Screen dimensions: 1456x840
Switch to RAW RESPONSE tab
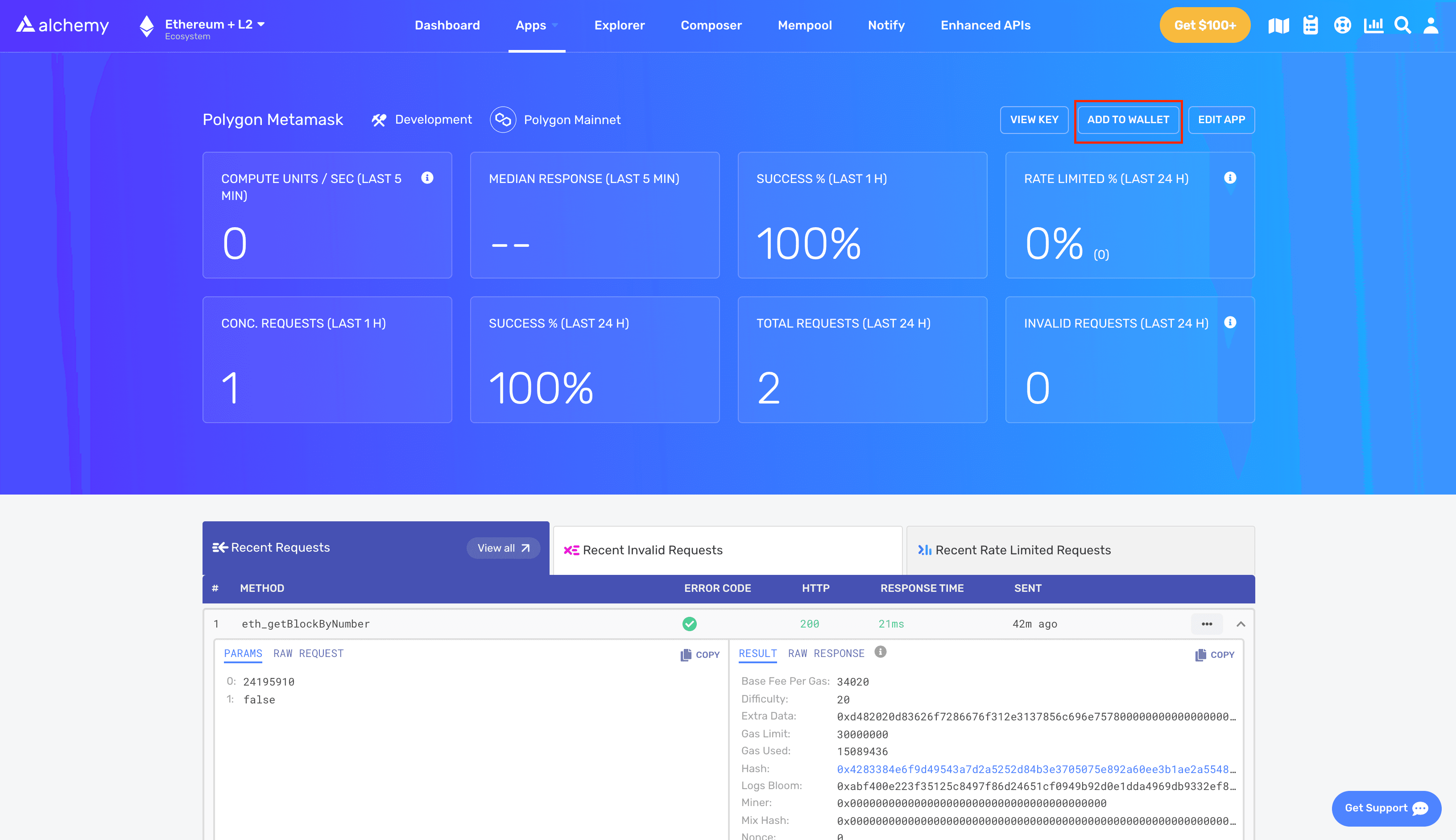(826, 653)
